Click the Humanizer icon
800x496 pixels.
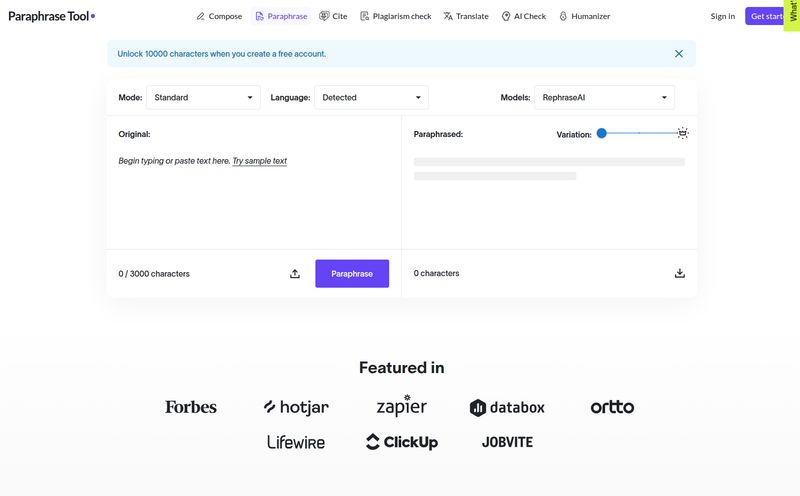[x=563, y=16]
